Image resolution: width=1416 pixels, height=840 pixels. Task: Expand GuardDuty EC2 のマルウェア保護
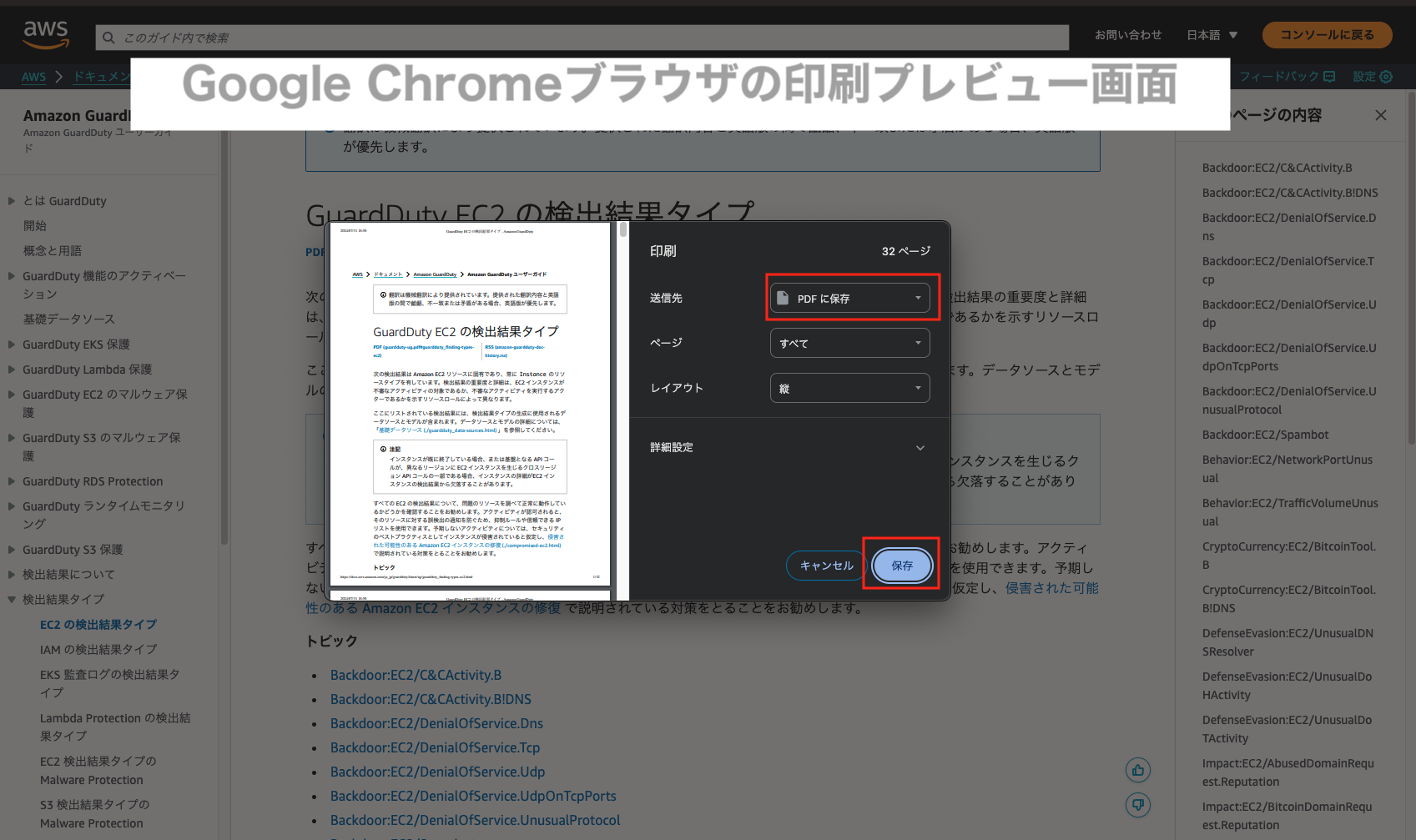(x=12, y=395)
